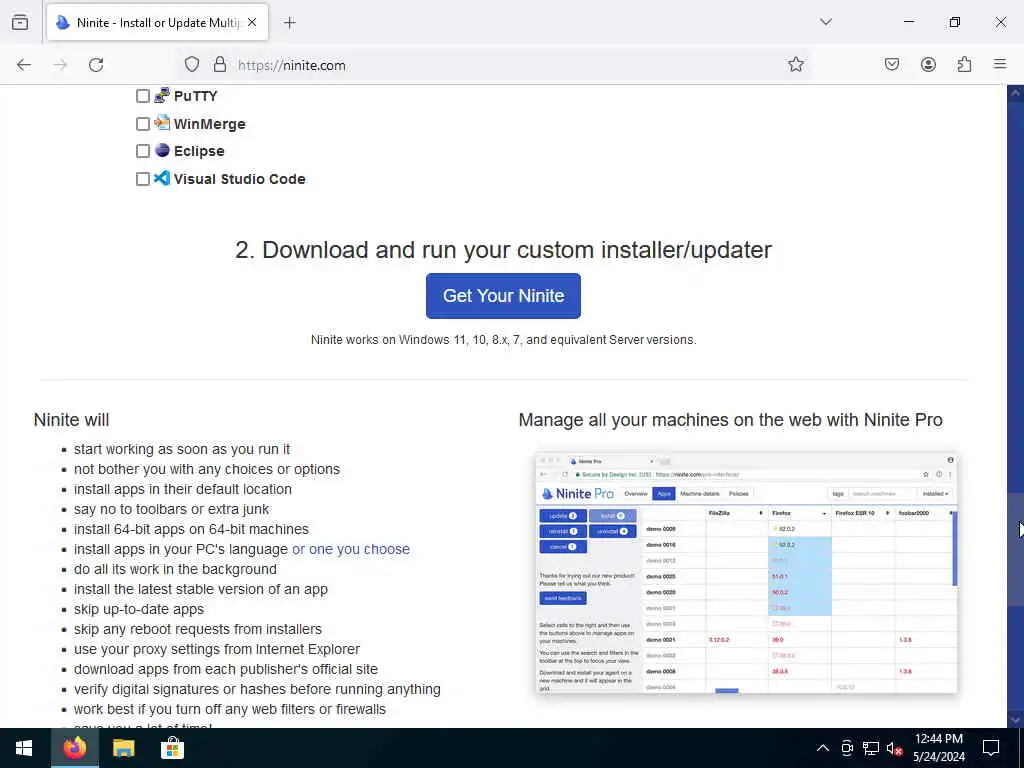Open a new tab with plus button
The width and height of the screenshot is (1024, 768).
point(290,23)
